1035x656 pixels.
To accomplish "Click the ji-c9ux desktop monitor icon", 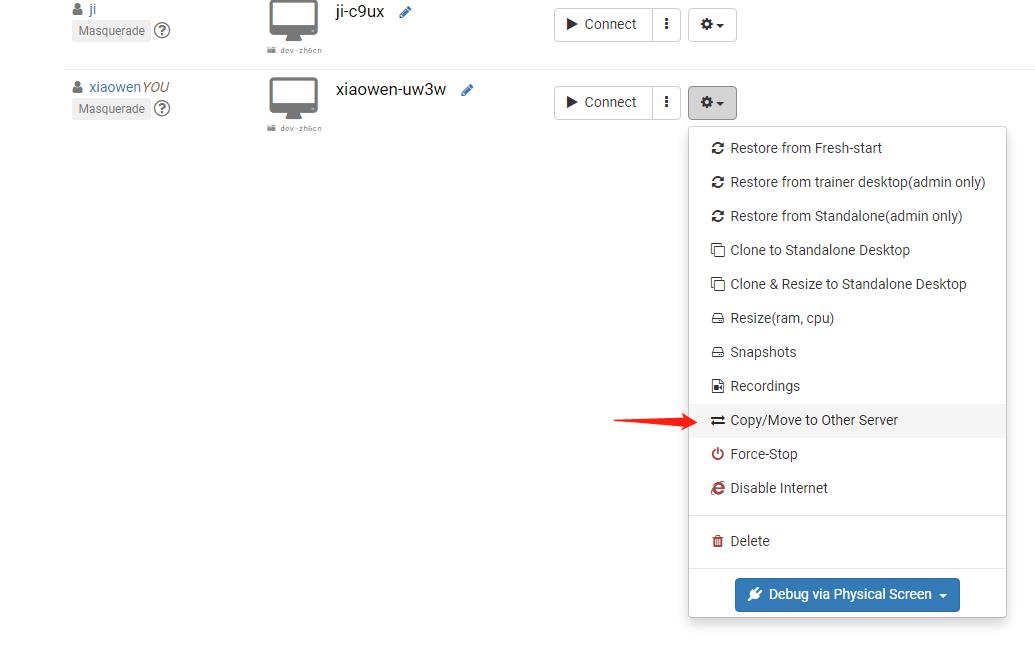I will (294, 21).
